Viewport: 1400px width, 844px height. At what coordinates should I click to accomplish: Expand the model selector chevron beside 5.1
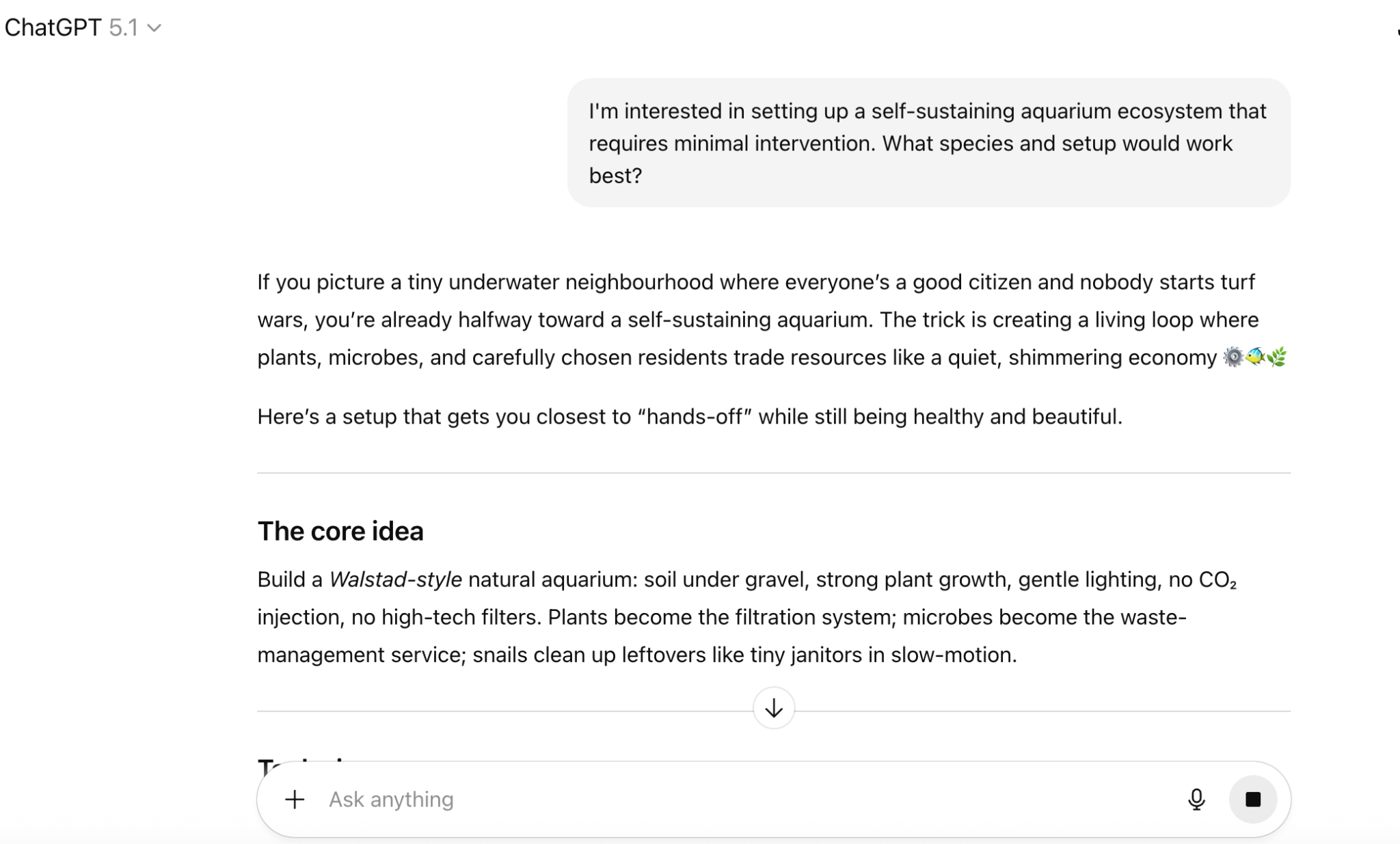(x=155, y=28)
